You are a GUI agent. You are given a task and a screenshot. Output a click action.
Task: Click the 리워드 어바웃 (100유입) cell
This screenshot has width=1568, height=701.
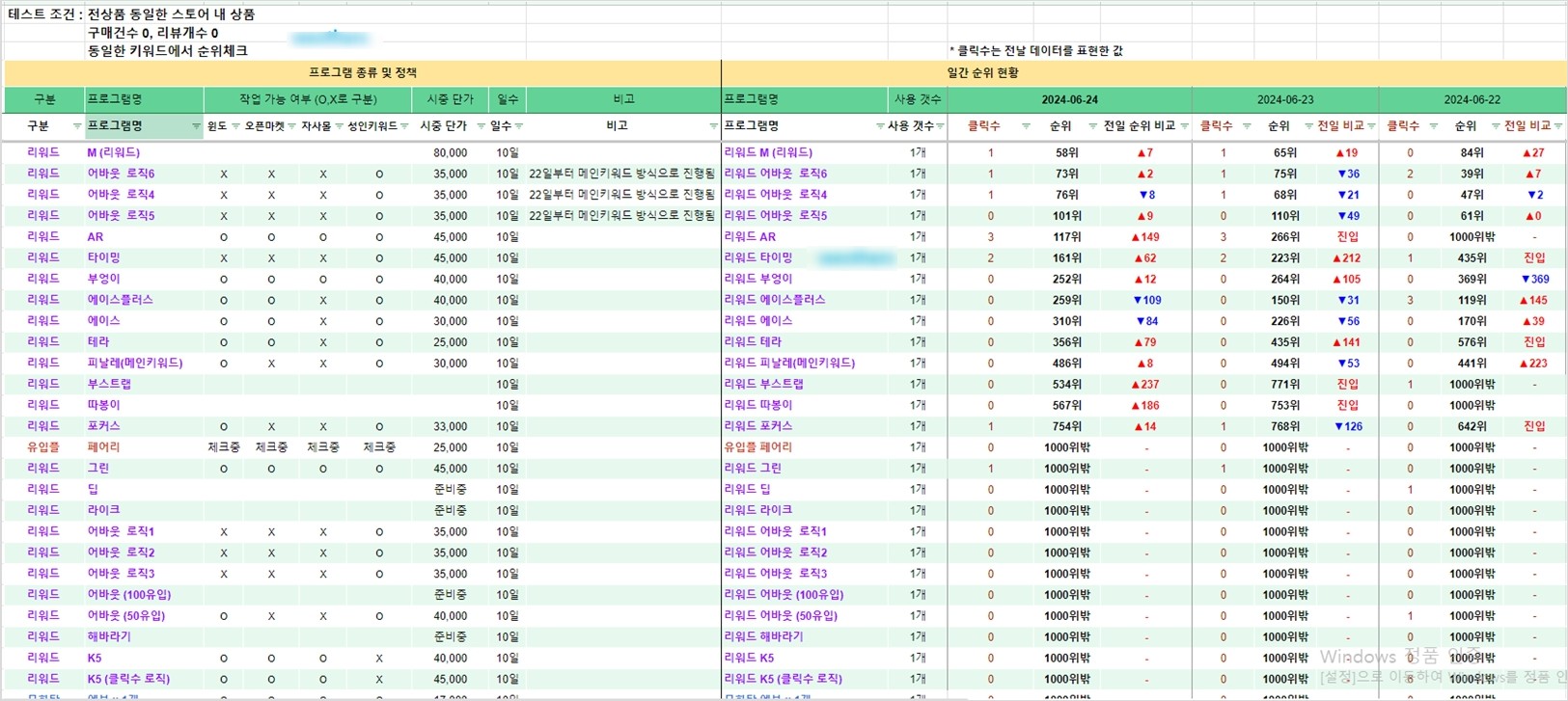click(x=785, y=596)
